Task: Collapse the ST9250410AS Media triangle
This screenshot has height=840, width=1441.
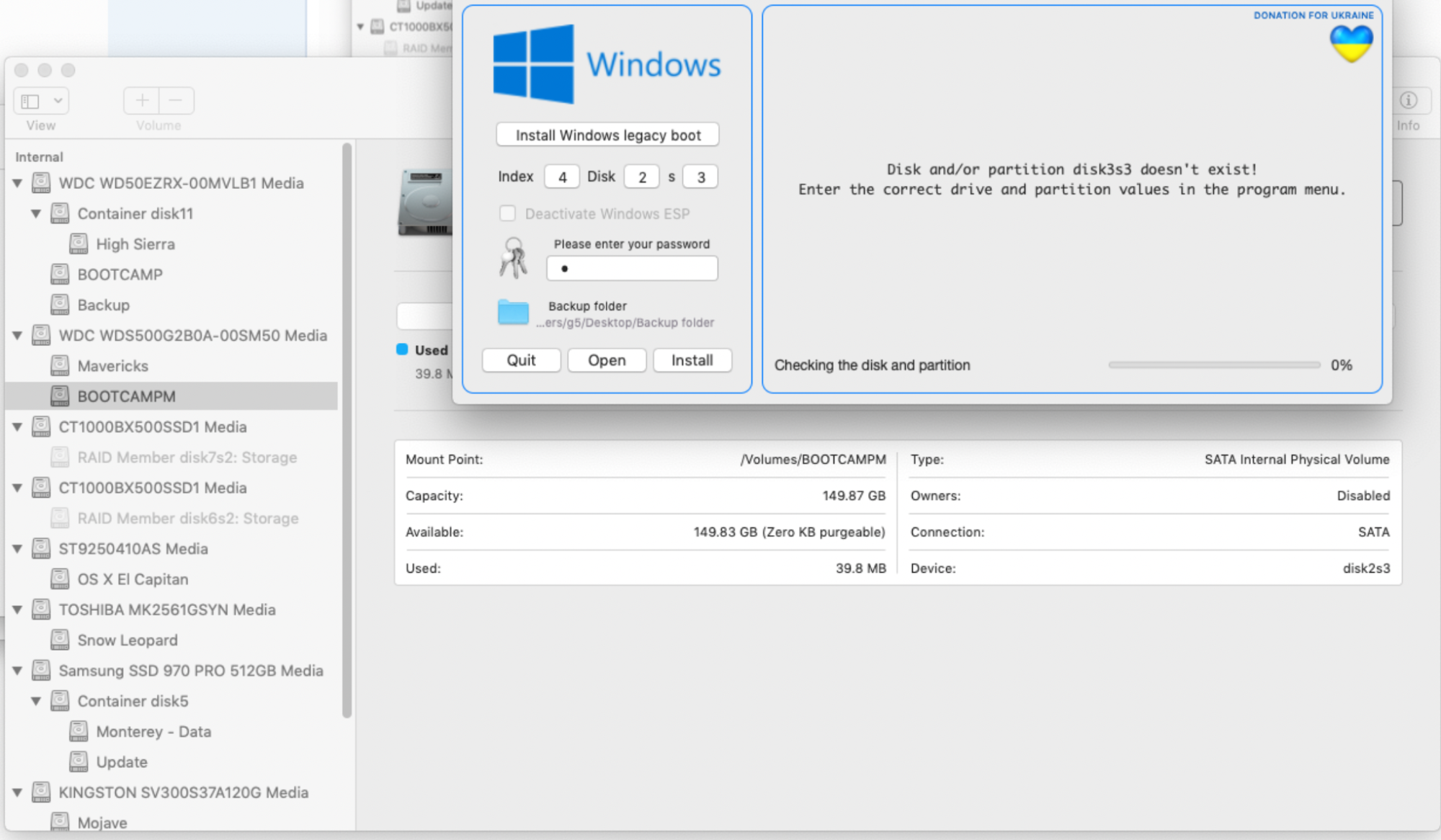Action: [x=17, y=549]
